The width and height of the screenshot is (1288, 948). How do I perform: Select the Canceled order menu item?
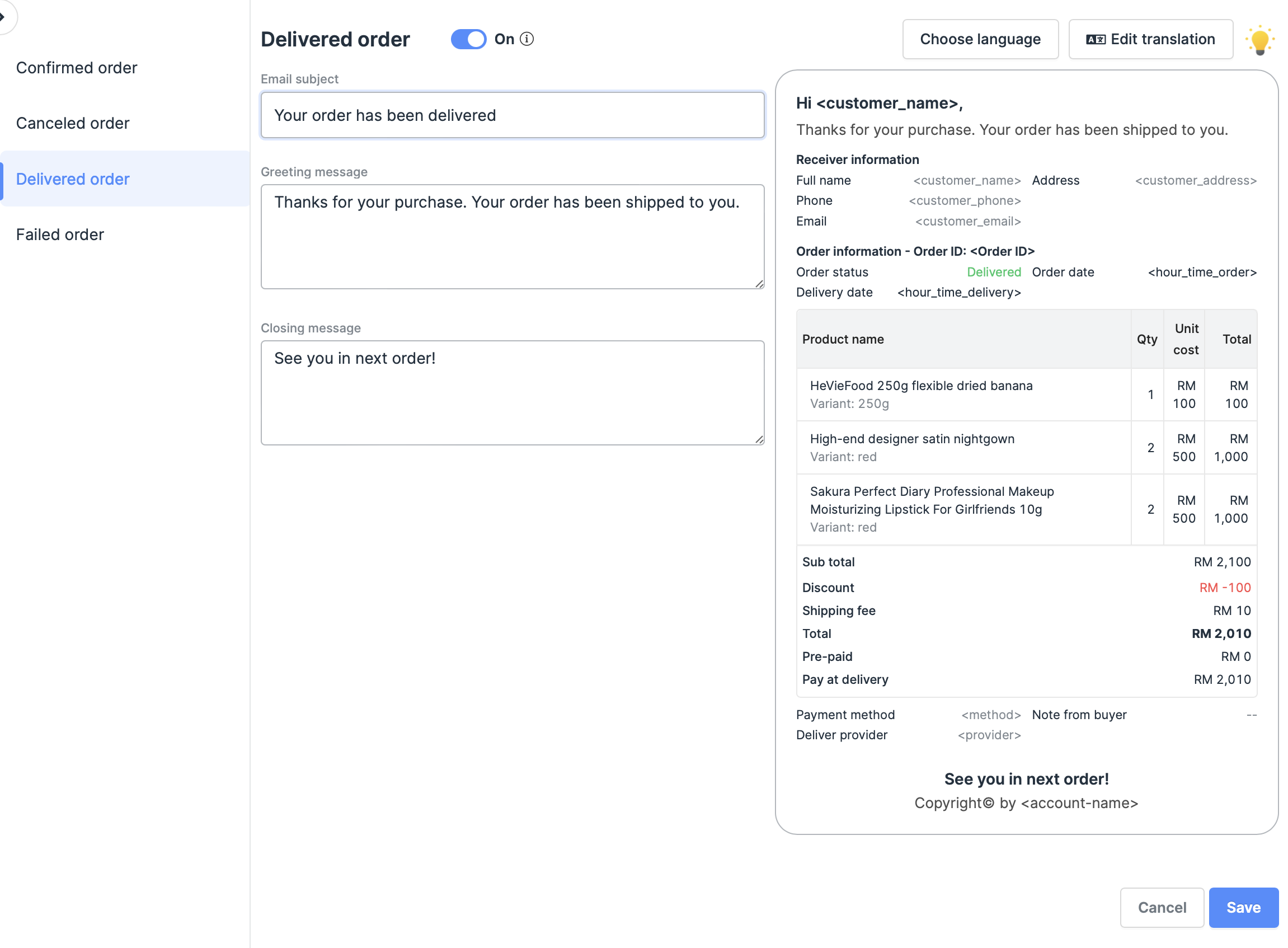[x=72, y=123]
